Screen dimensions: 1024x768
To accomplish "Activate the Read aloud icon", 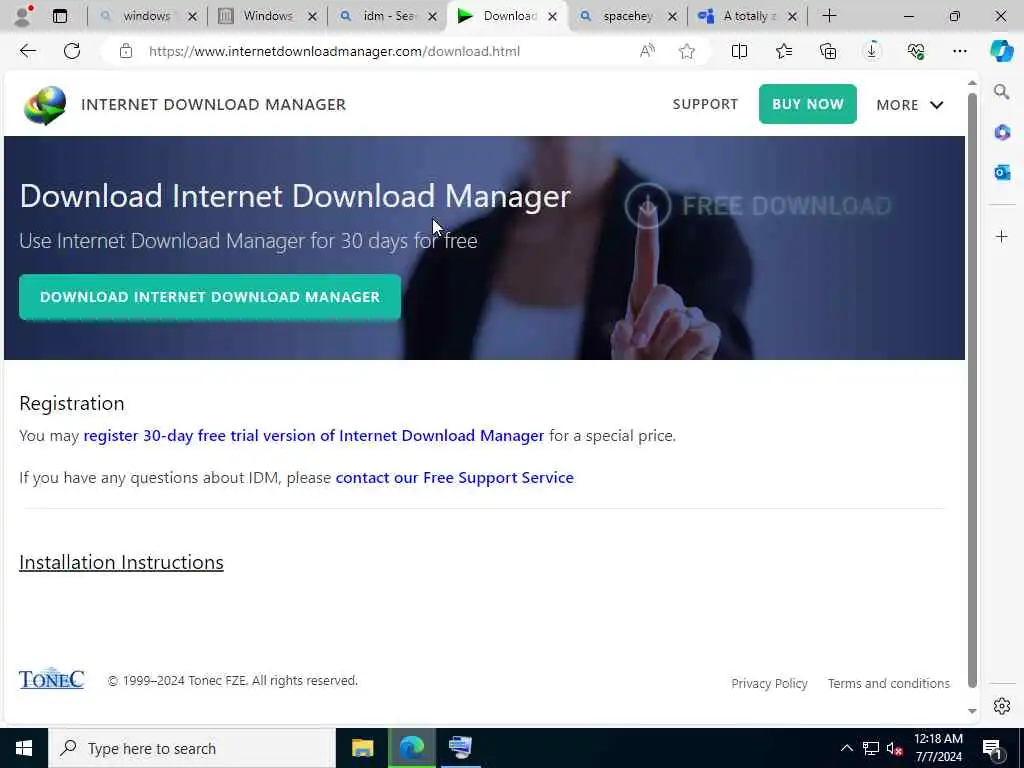I will tap(647, 51).
